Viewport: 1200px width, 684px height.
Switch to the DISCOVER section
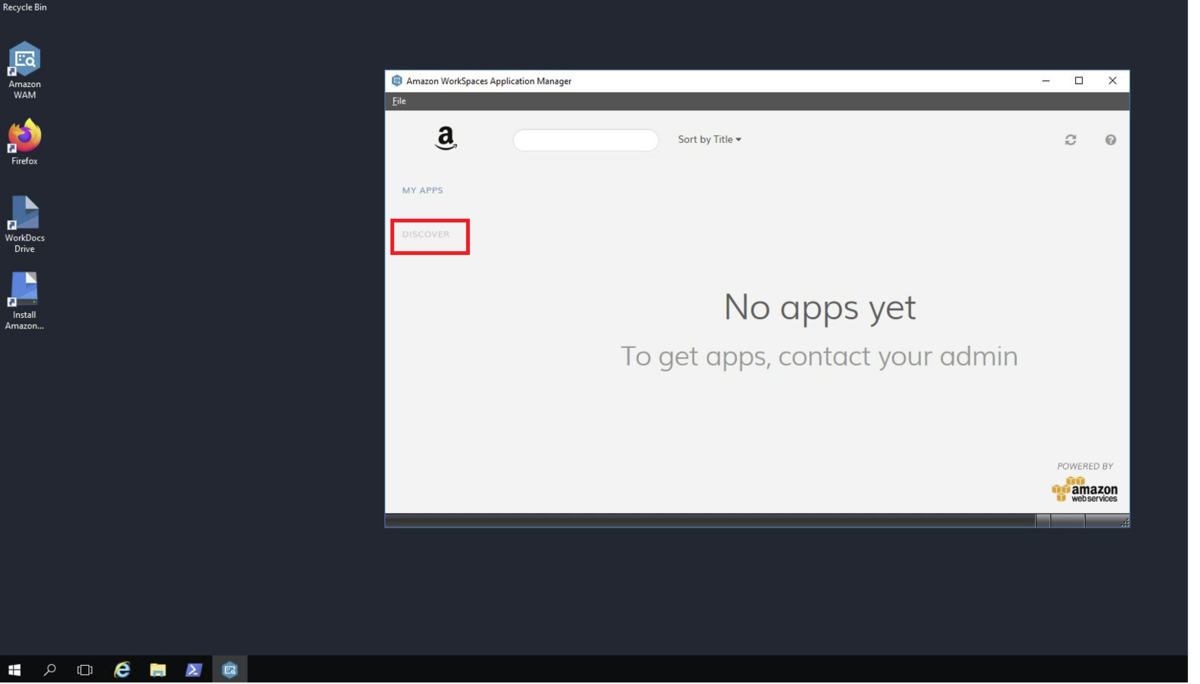tap(426, 234)
